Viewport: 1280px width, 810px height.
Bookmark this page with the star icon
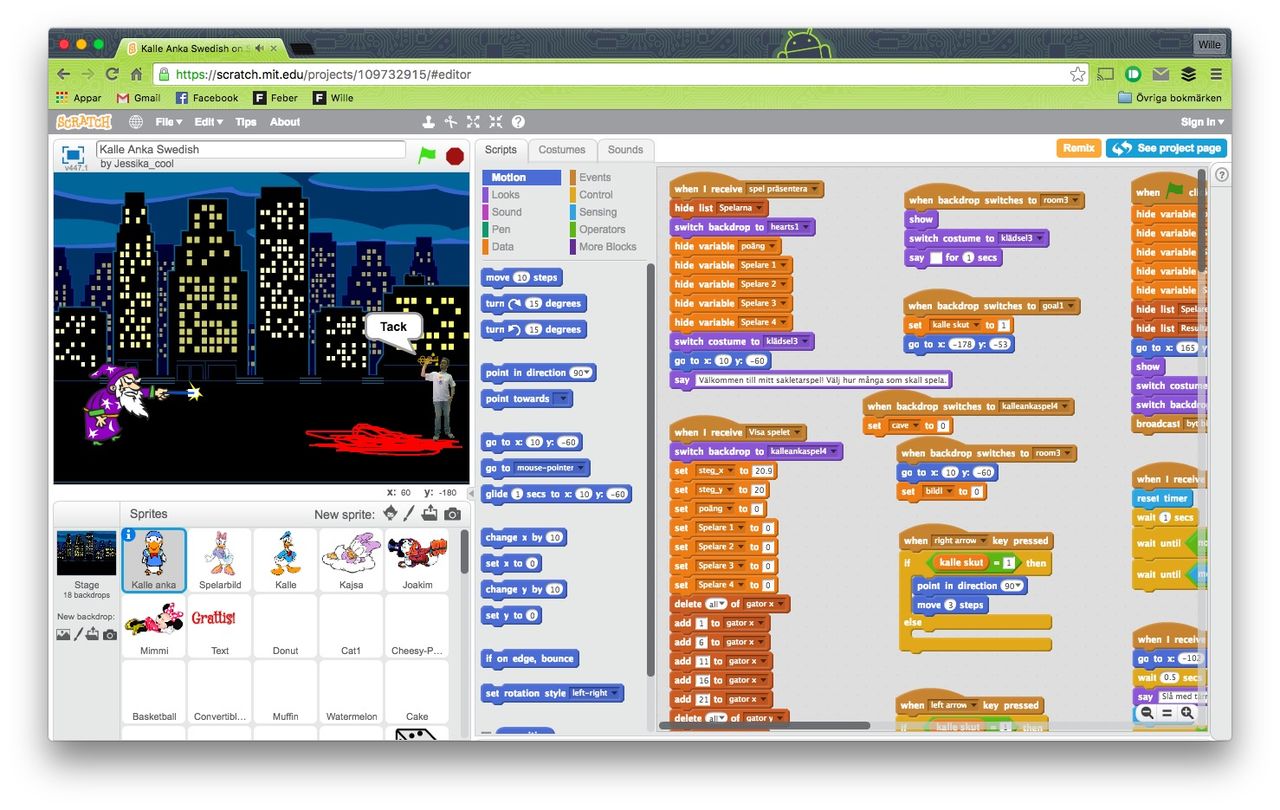(x=1077, y=74)
